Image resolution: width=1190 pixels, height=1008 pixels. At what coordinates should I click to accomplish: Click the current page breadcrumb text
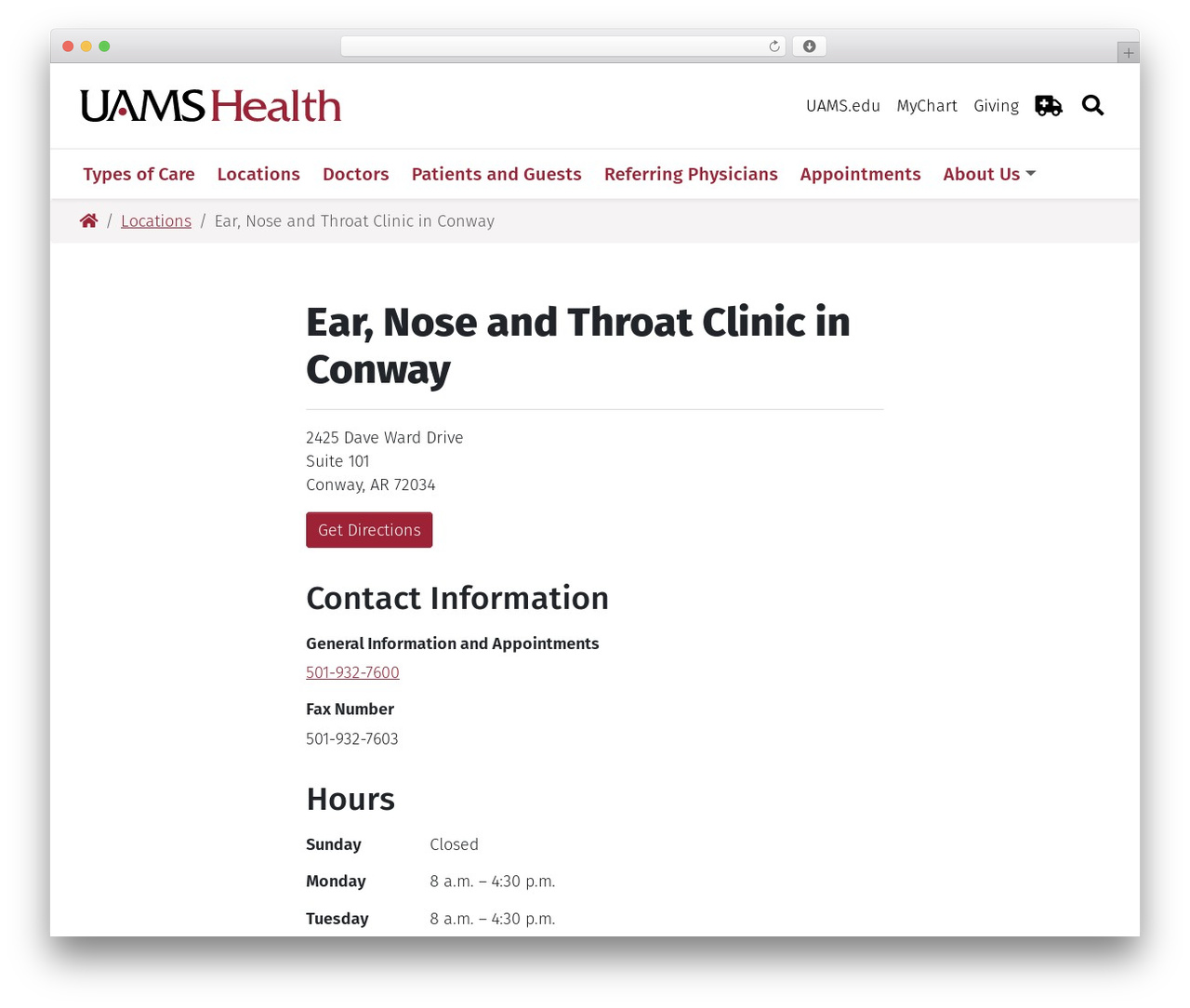pyautogui.click(x=354, y=221)
